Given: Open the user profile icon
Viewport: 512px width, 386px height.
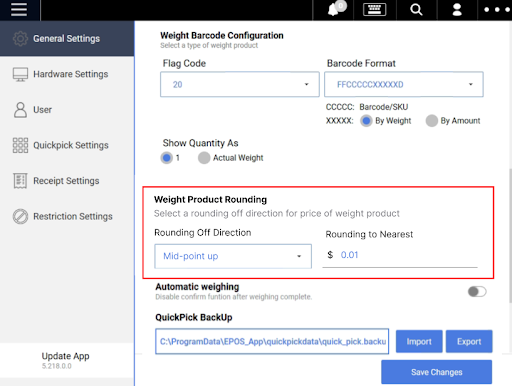Looking at the screenshot, I should [457, 10].
